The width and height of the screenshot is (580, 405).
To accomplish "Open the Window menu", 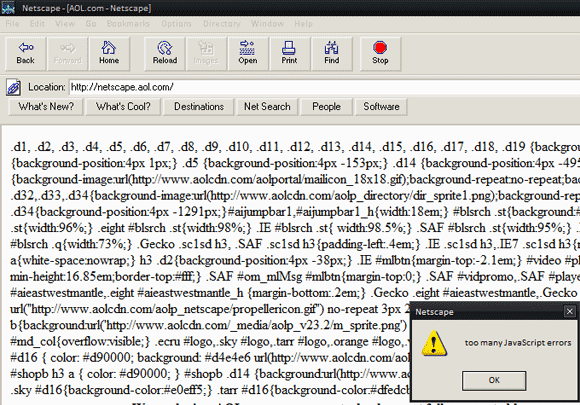I will point(267,24).
